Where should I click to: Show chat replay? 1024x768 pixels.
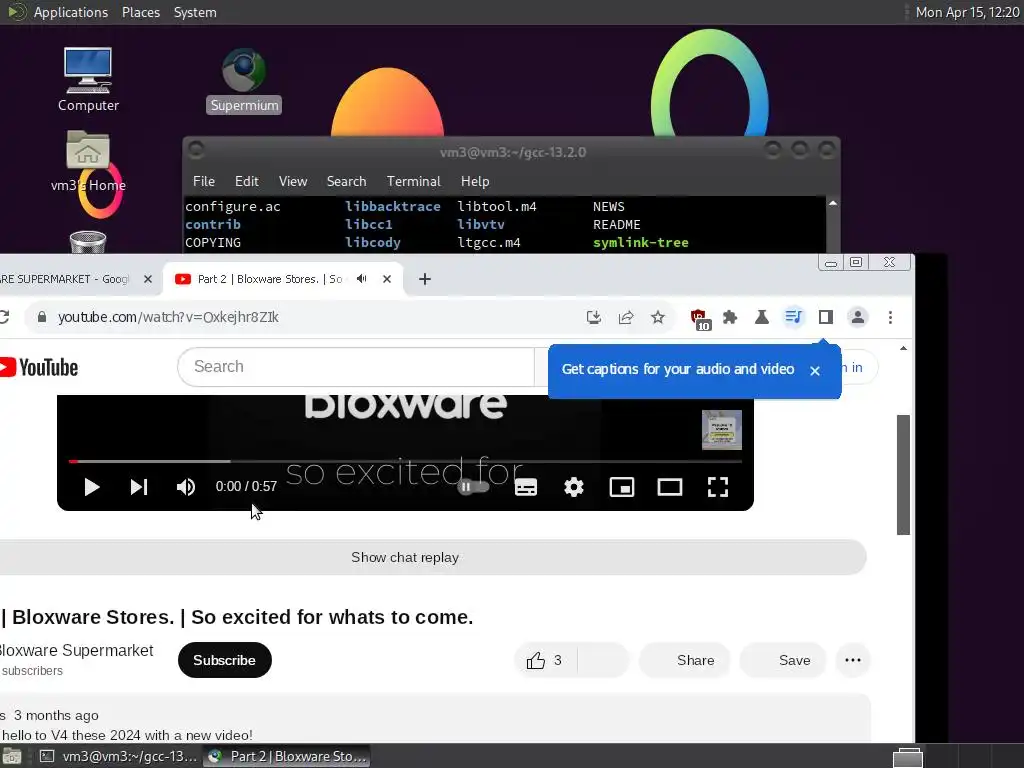tap(405, 557)
